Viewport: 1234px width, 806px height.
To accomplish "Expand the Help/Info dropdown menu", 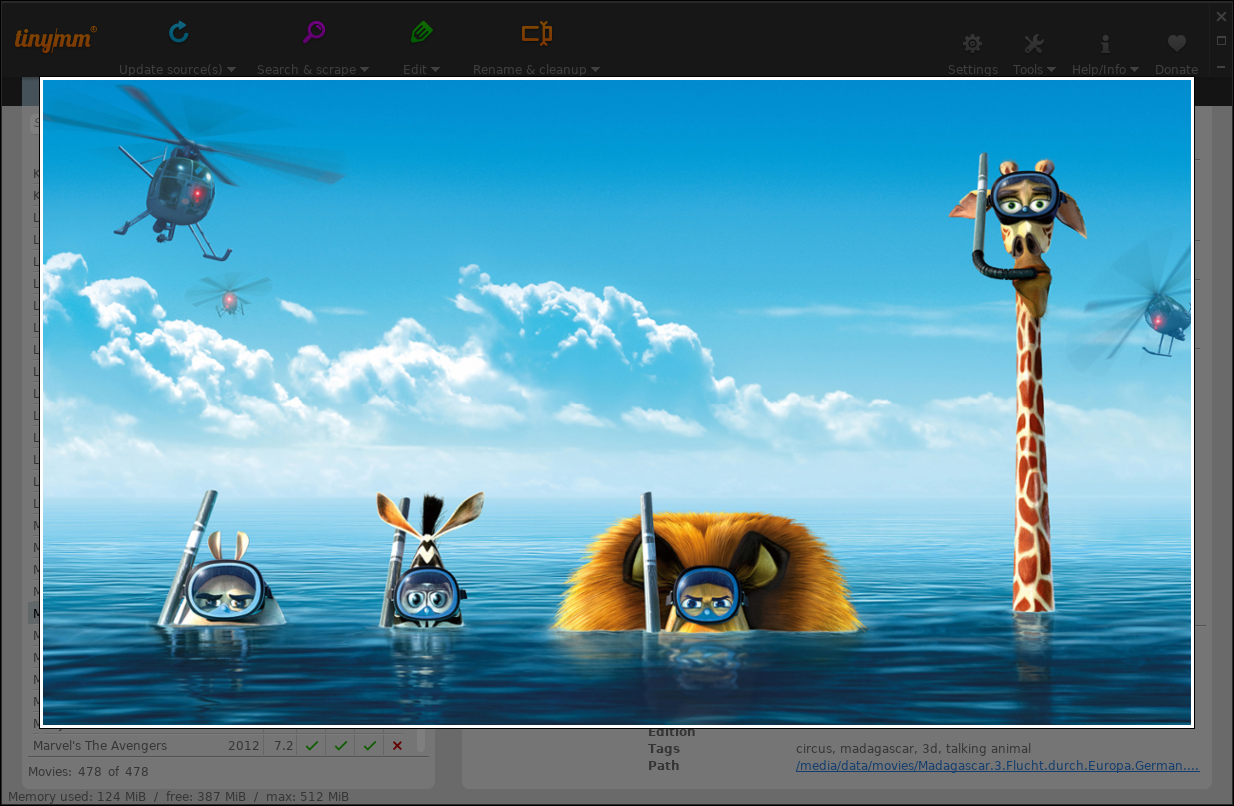I will click(x=1134, y=70).
